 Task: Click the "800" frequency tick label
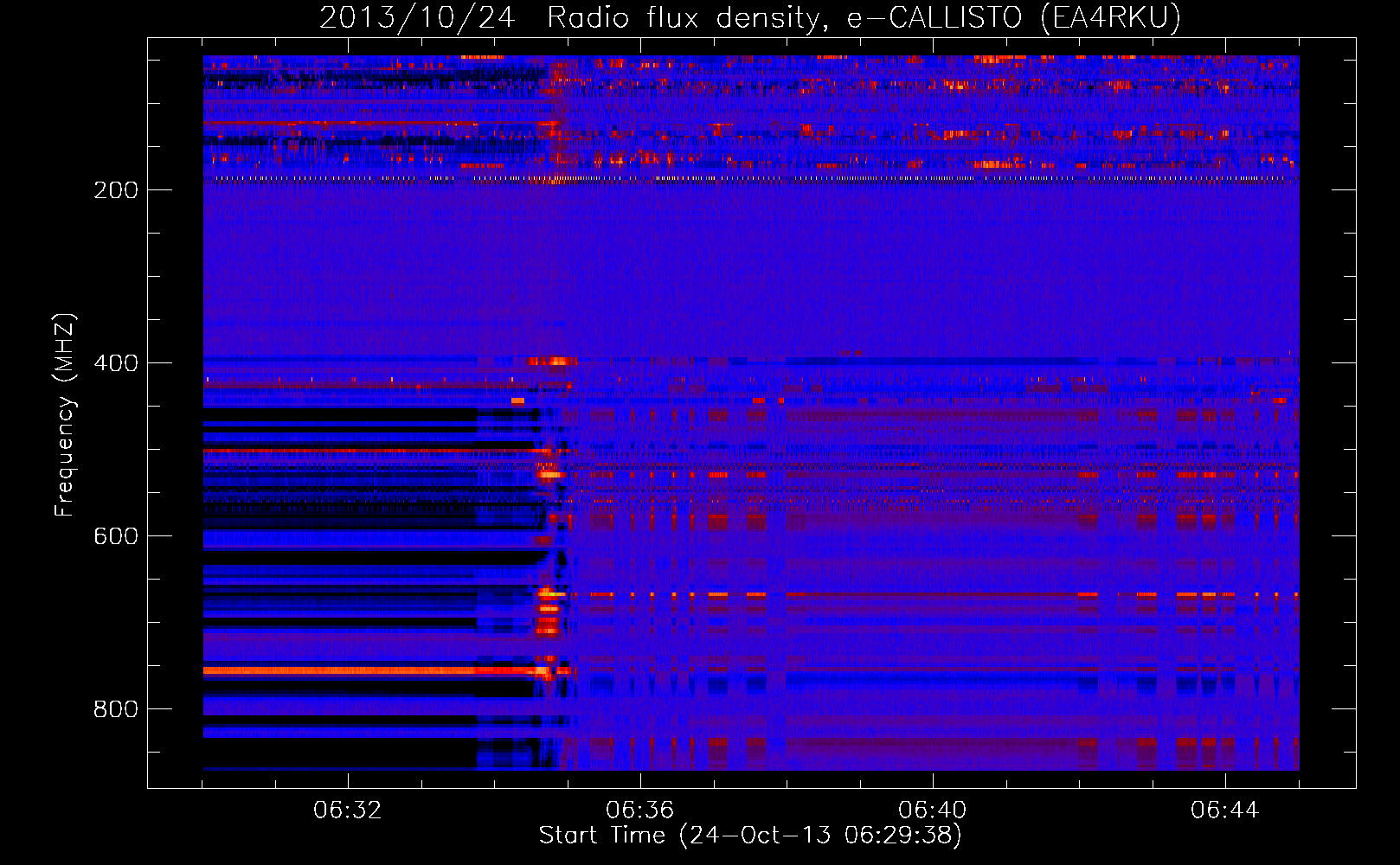tap(116, 709)
